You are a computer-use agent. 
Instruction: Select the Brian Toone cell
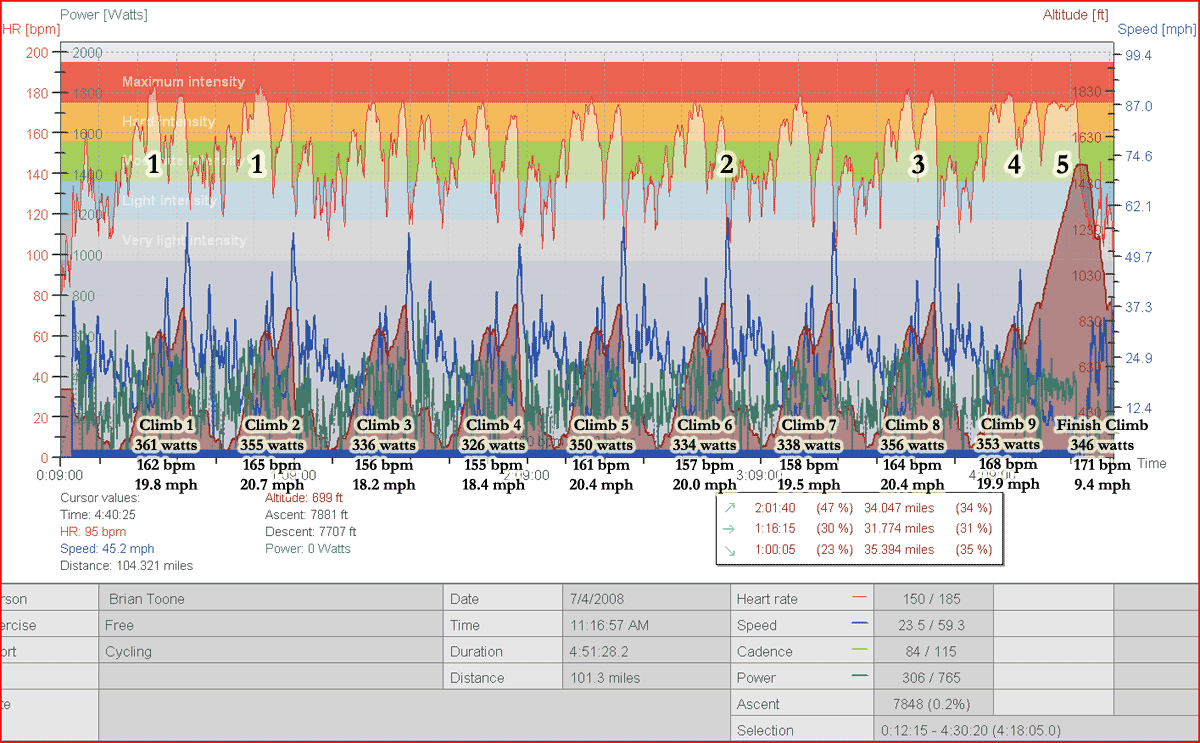pos(270,599)
